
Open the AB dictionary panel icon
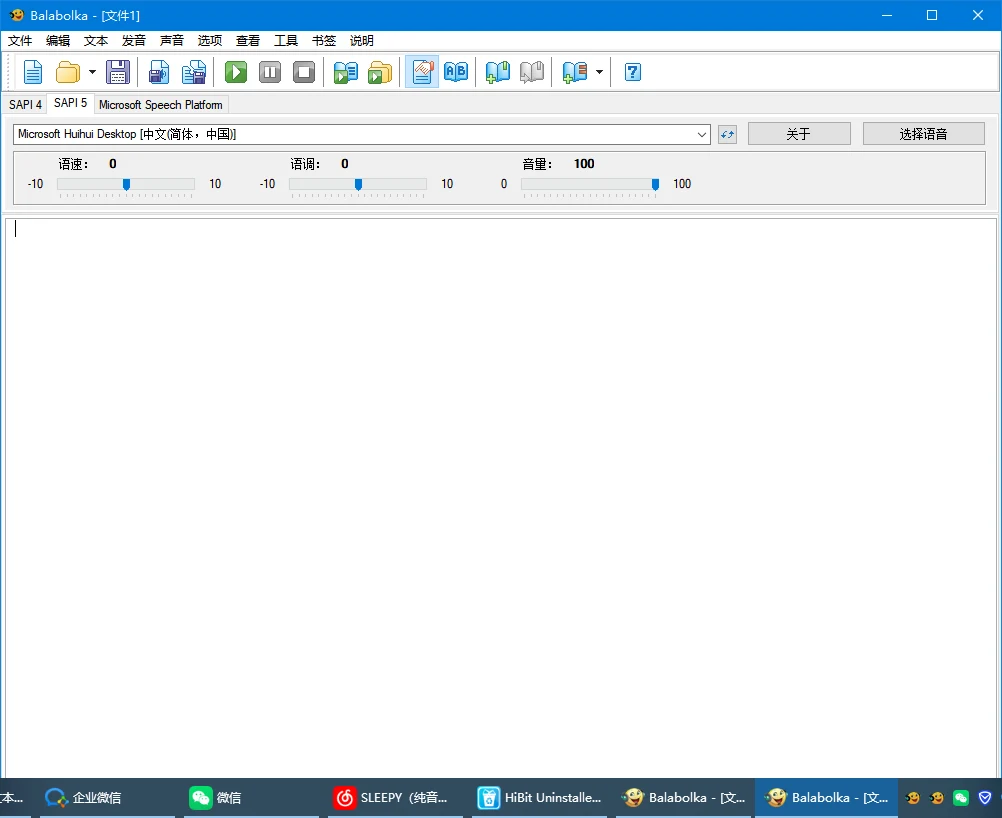(456, 72)
